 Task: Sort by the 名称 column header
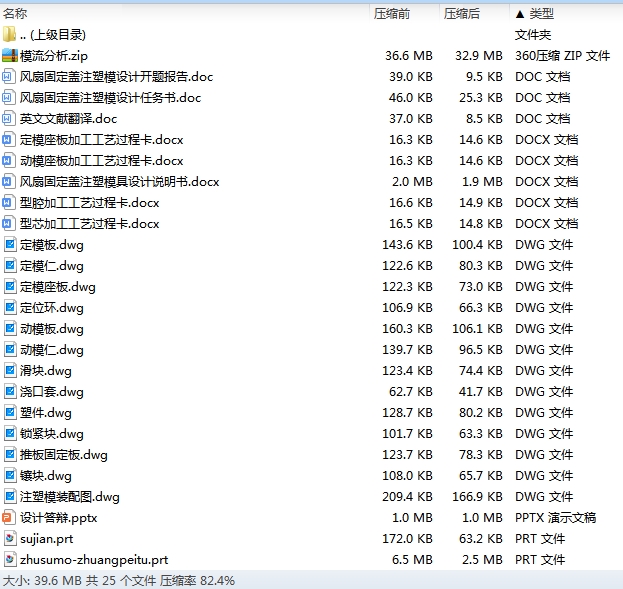15,14
